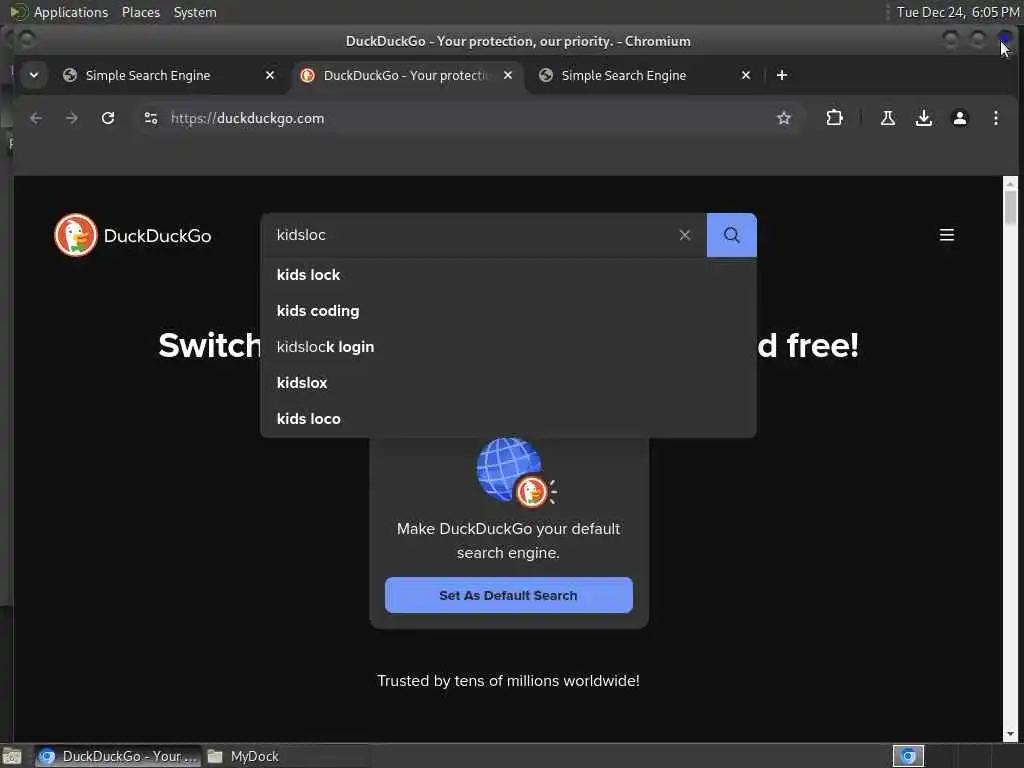The width and height of the screenshot is (1024, 768).
Task: Choose suggestion "kids coding"
Action: coord(508,311)
